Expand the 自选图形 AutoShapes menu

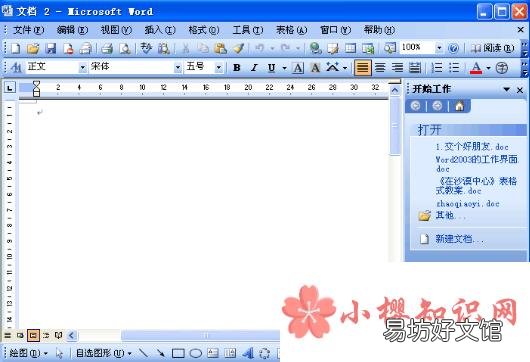point(104,354)
